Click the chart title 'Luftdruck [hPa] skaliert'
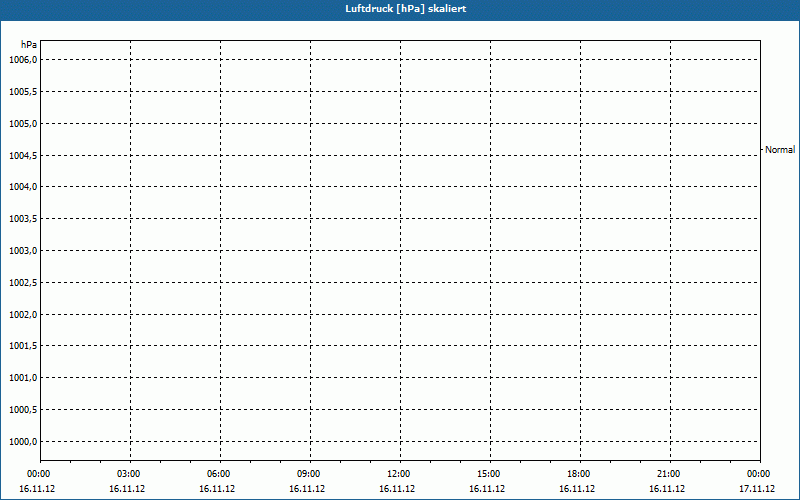 click(406, 9)
